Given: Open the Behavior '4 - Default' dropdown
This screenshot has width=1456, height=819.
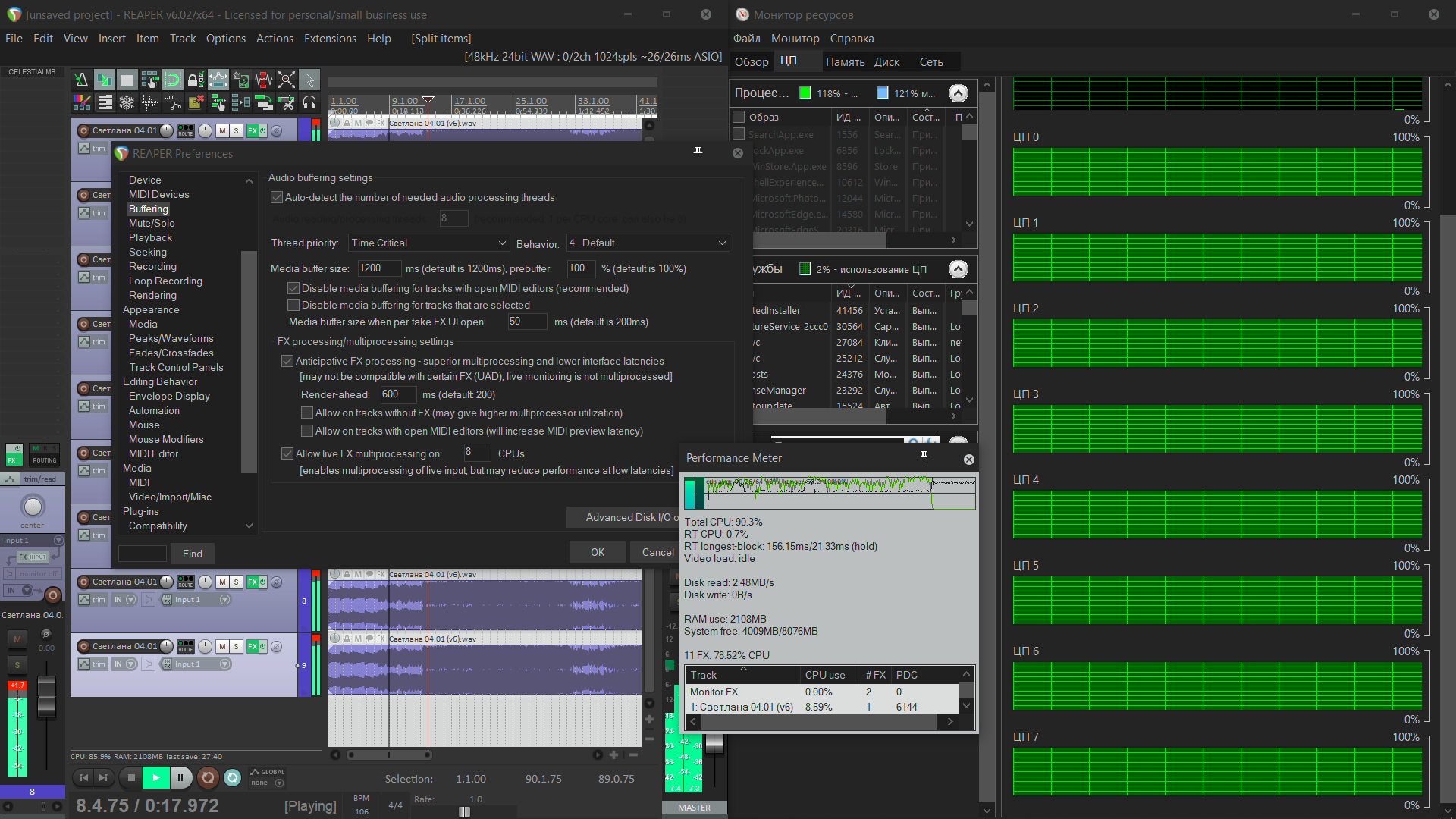Looking at the screenshot, I should pyautogui.click(x=647, y=243).
